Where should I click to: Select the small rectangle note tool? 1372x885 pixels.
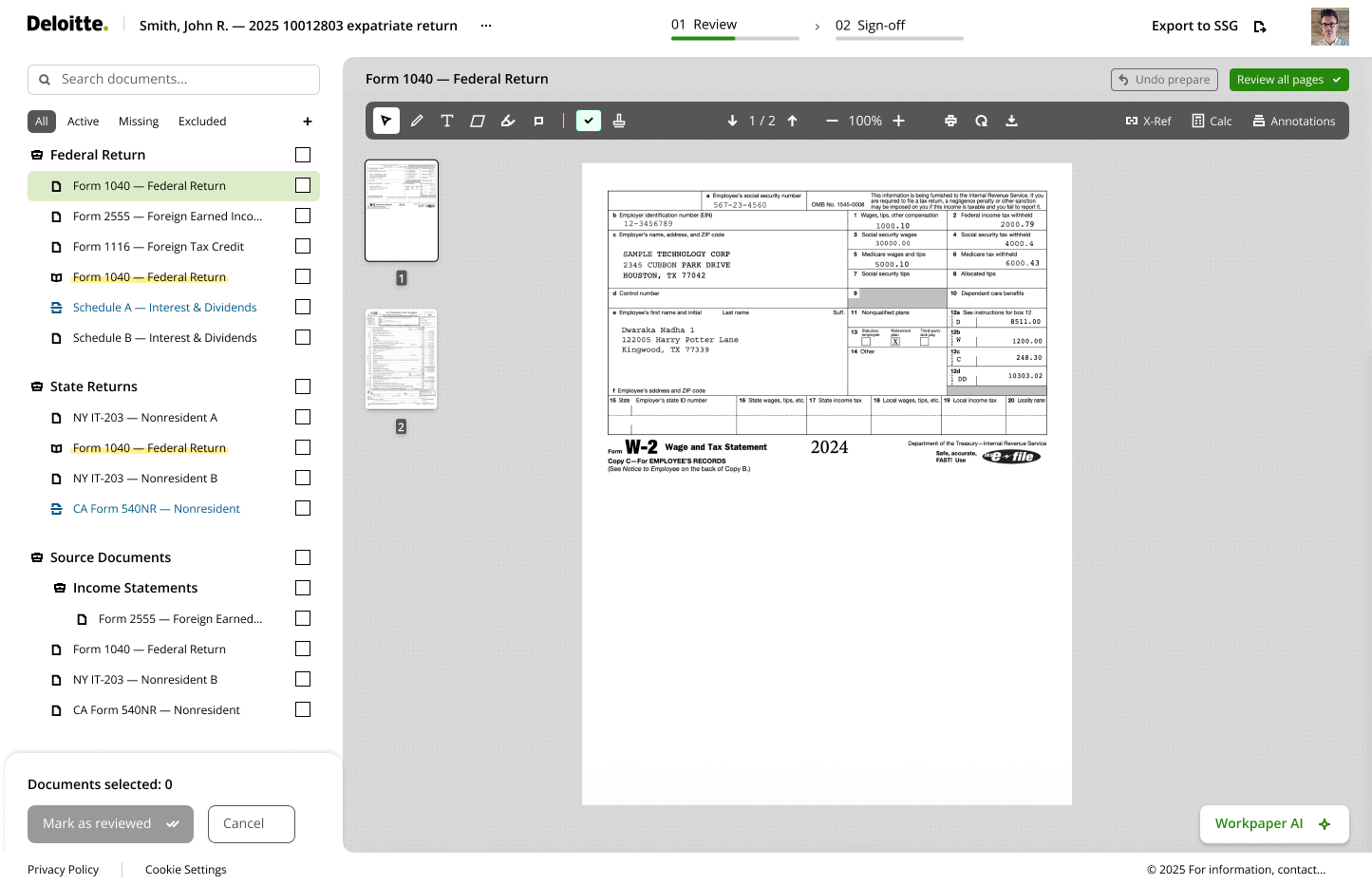(x=538, y=121)
